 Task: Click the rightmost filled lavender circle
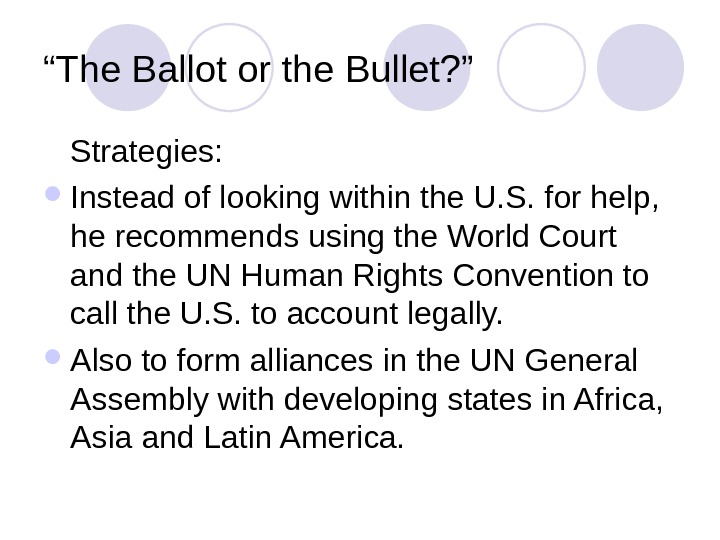640,67
